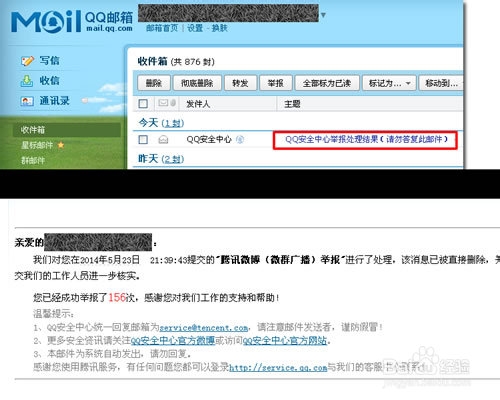
Task: Click the 主题 column header
Action: (x=292, y=104)
